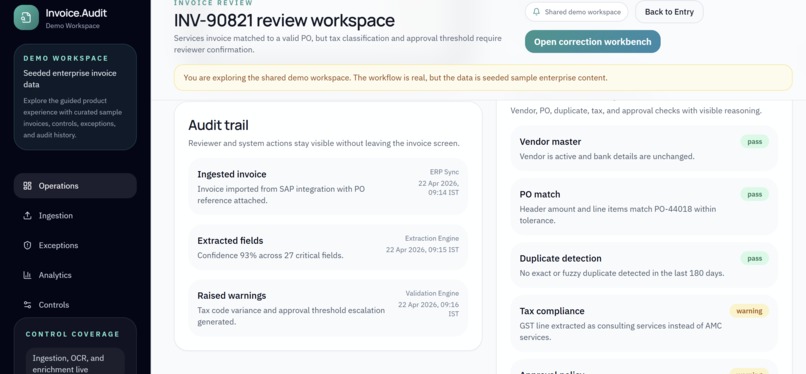The image size is (806, 374).
Task: Open the PO match check card
Action: (644, 207)
